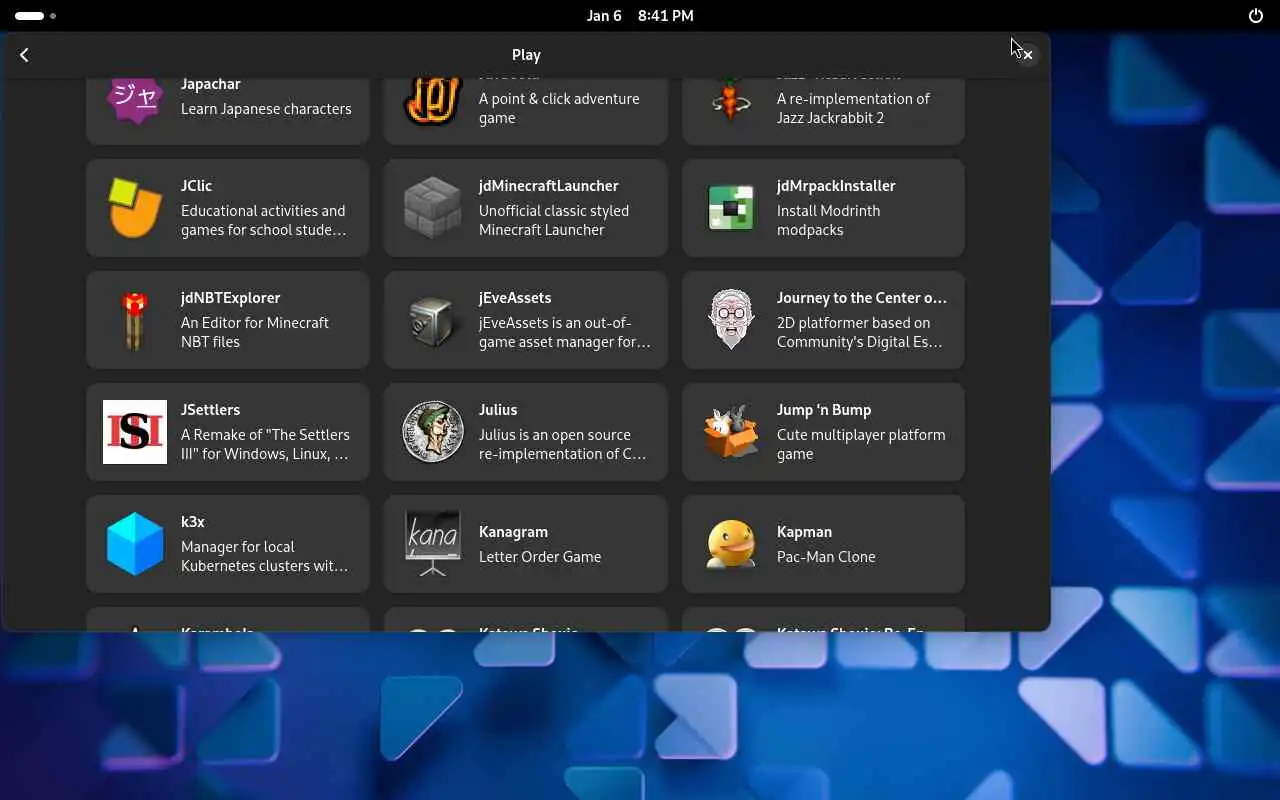
Task: Select the JClic orange icon
Action: (x=135, y=208)
